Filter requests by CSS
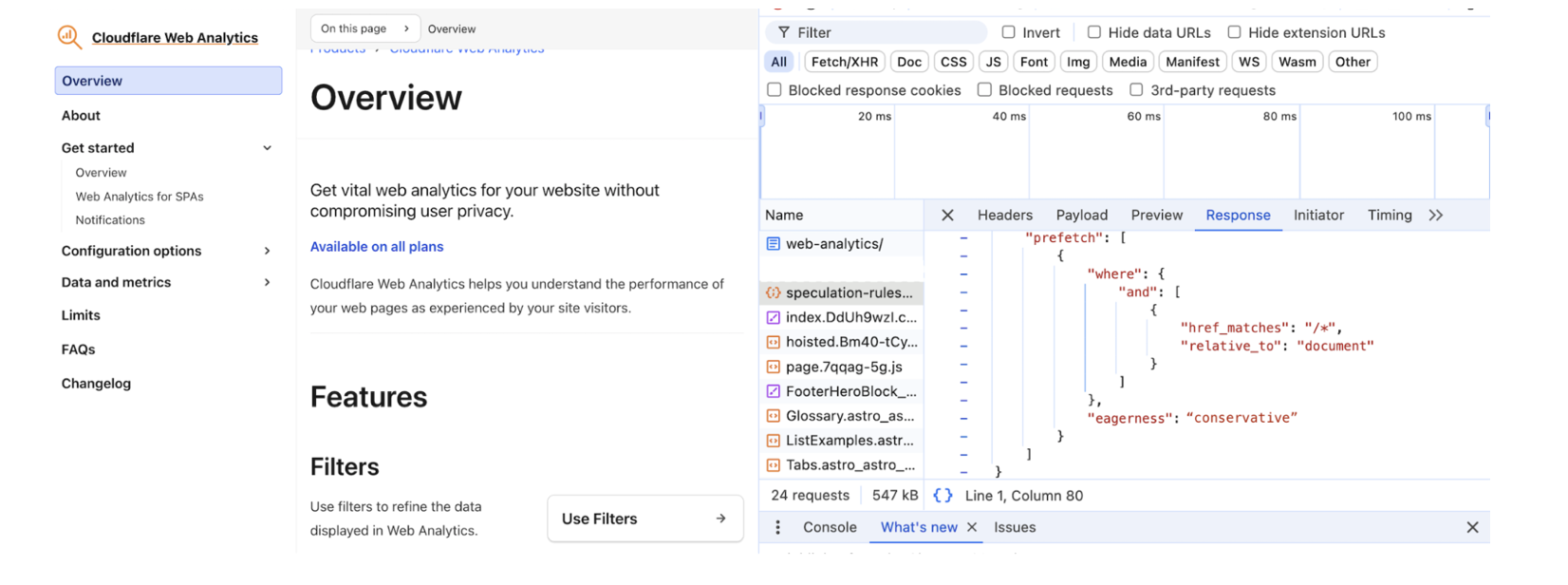Screen dimensions: 1568x585 pos(954,62)
